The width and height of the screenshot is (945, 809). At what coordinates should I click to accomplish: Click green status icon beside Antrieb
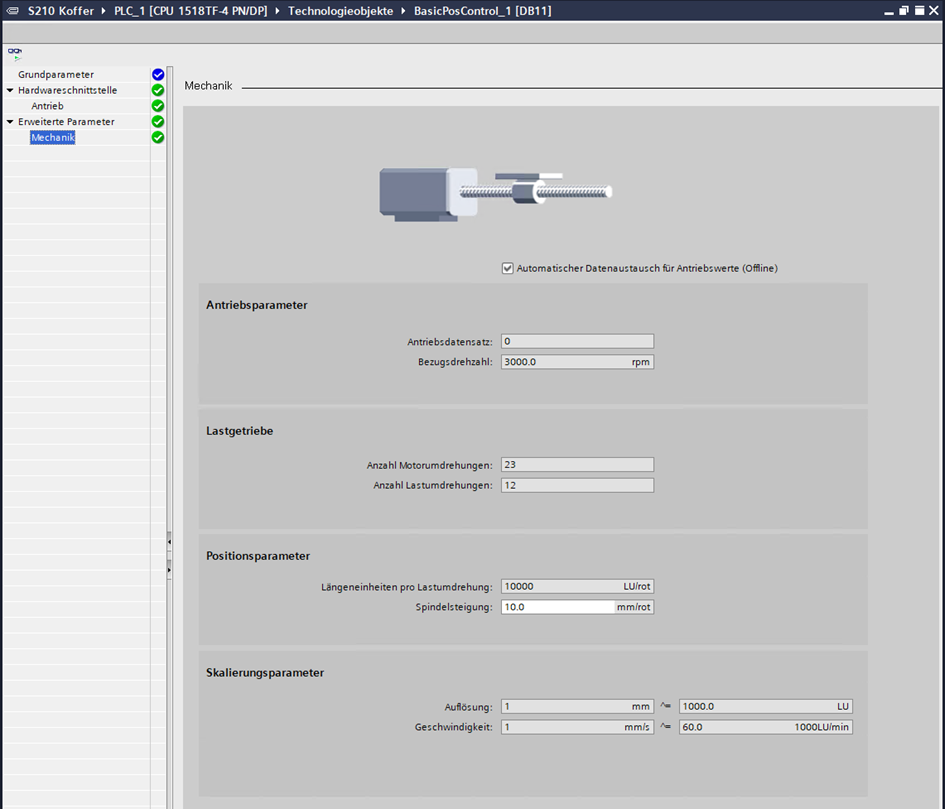[x=158, y=106]
